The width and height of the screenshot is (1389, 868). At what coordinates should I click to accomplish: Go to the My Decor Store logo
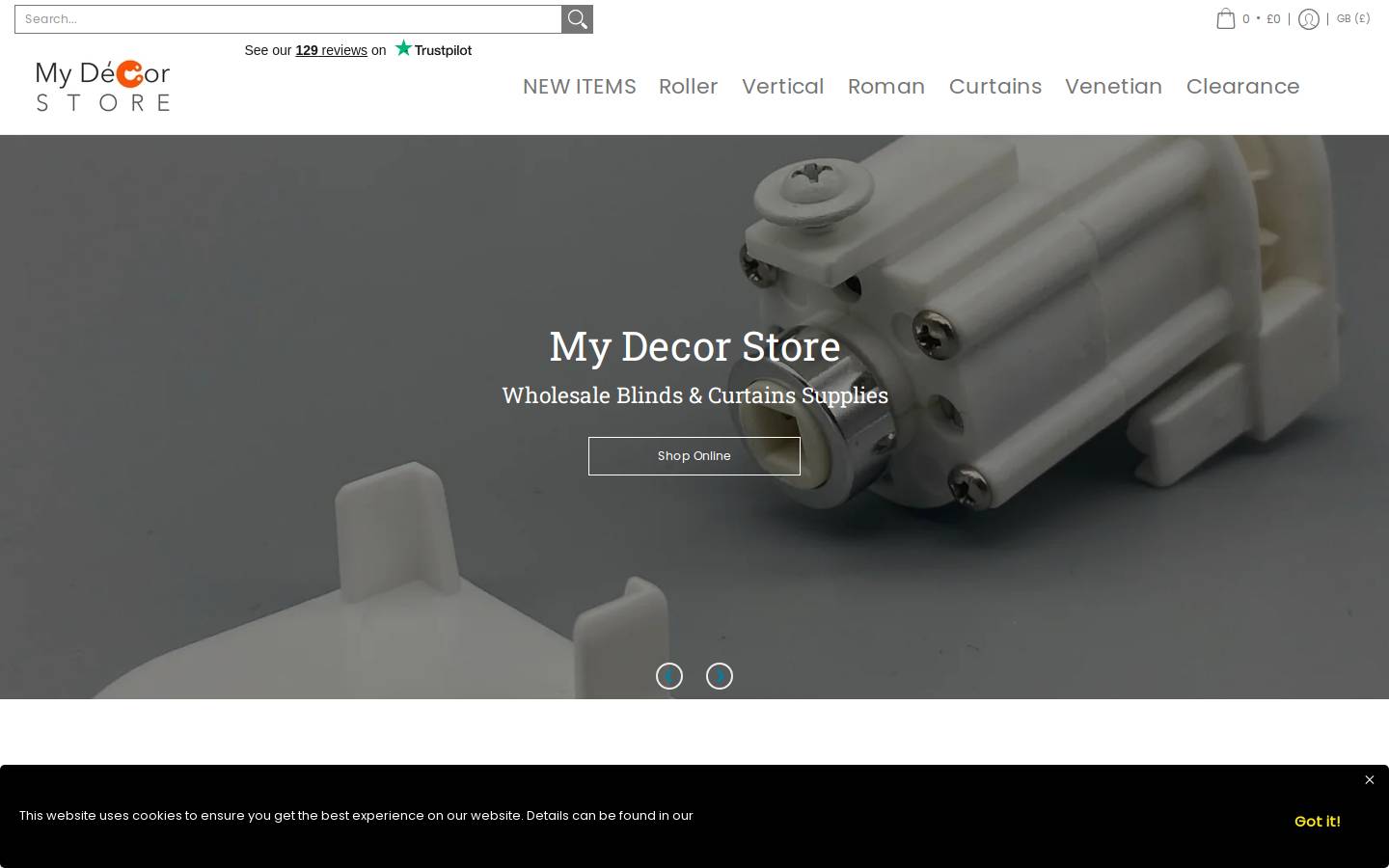(x=103, y=86)
